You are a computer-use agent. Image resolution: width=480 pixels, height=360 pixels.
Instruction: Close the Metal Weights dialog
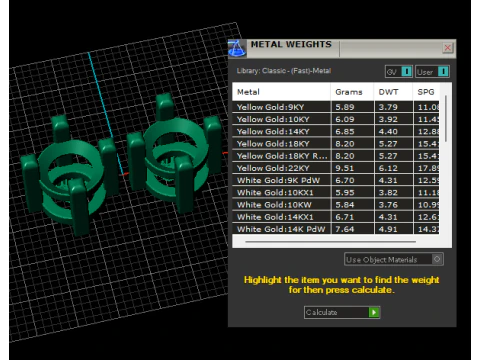click(447, 48)
